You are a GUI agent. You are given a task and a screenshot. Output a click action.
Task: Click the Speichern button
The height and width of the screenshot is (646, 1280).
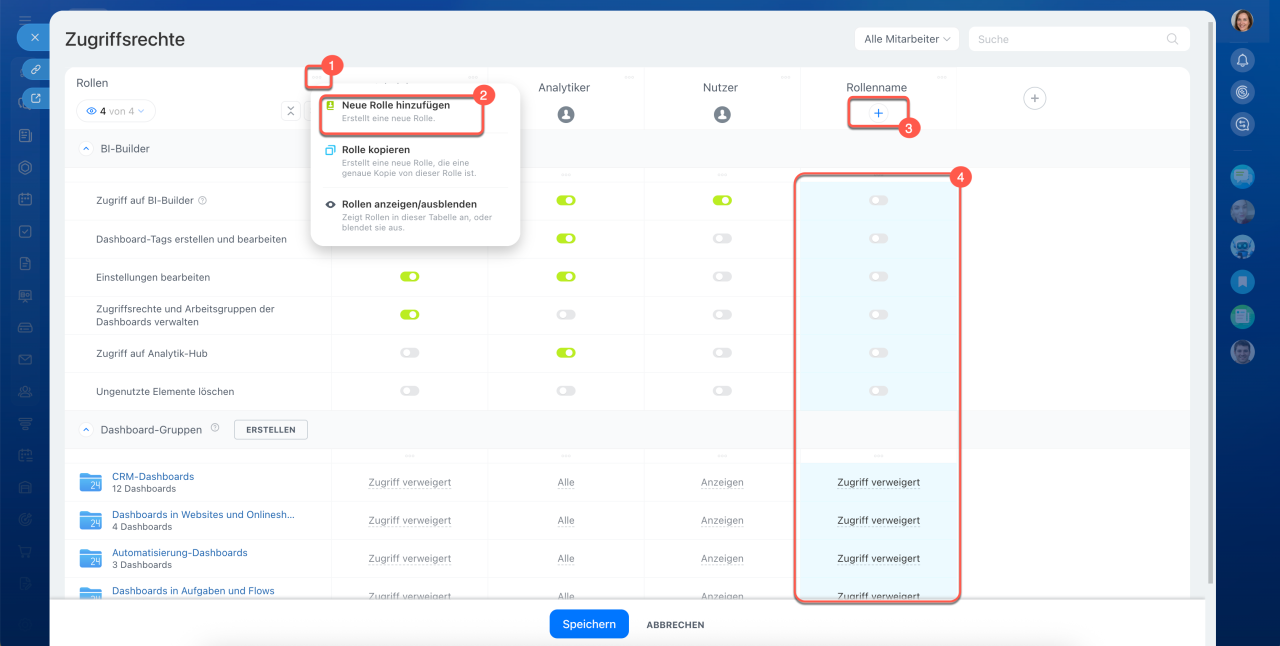click(589, 624)
